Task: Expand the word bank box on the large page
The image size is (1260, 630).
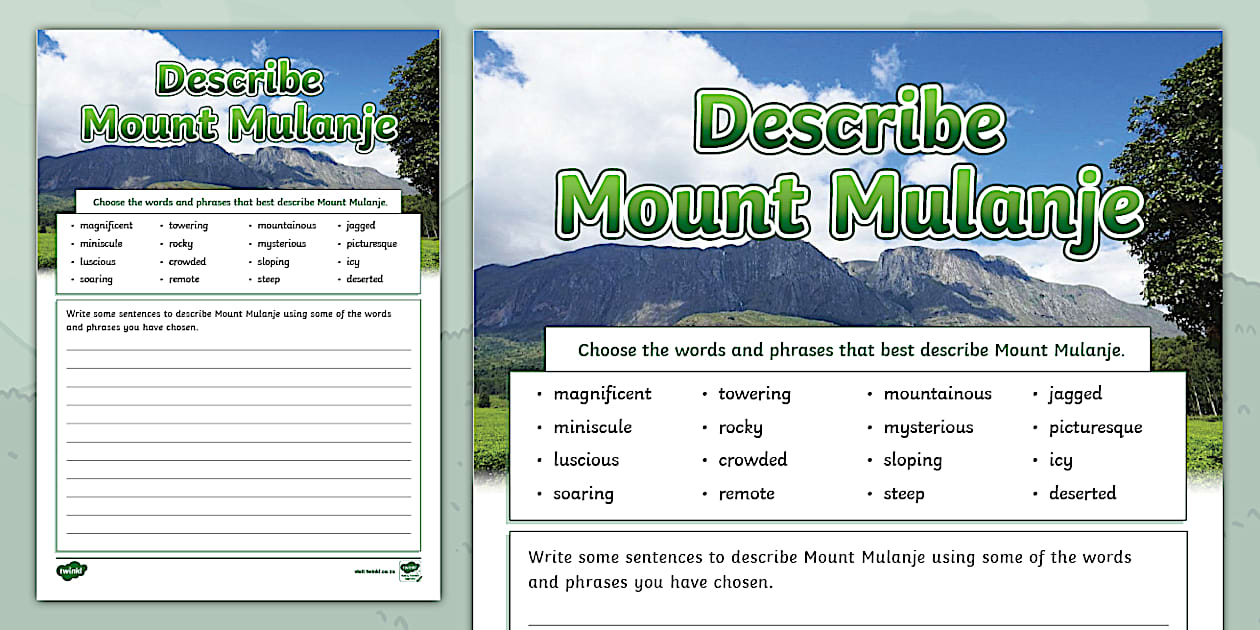Action: tap(845, 443)
